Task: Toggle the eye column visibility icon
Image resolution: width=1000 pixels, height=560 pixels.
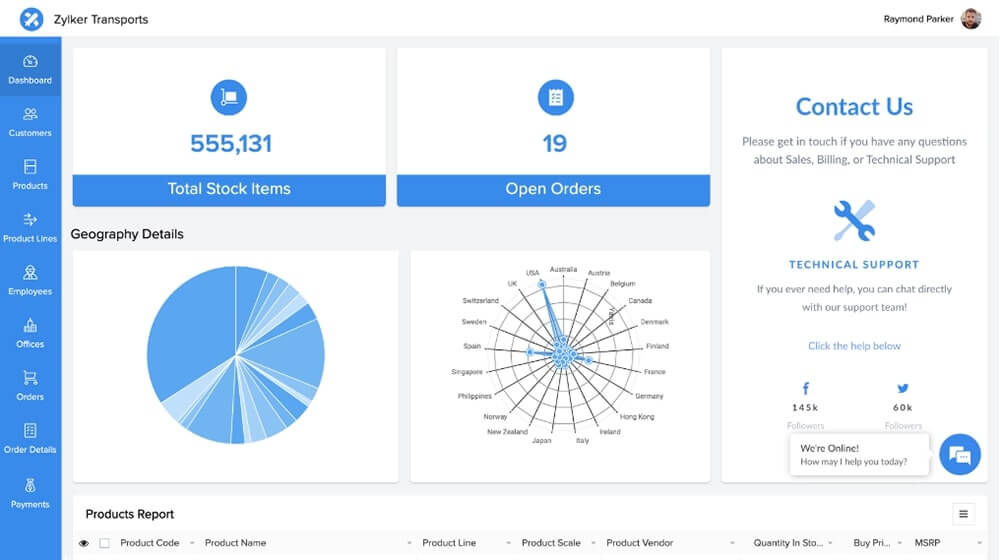Action: pyautogui.click(x=84, y=543)
